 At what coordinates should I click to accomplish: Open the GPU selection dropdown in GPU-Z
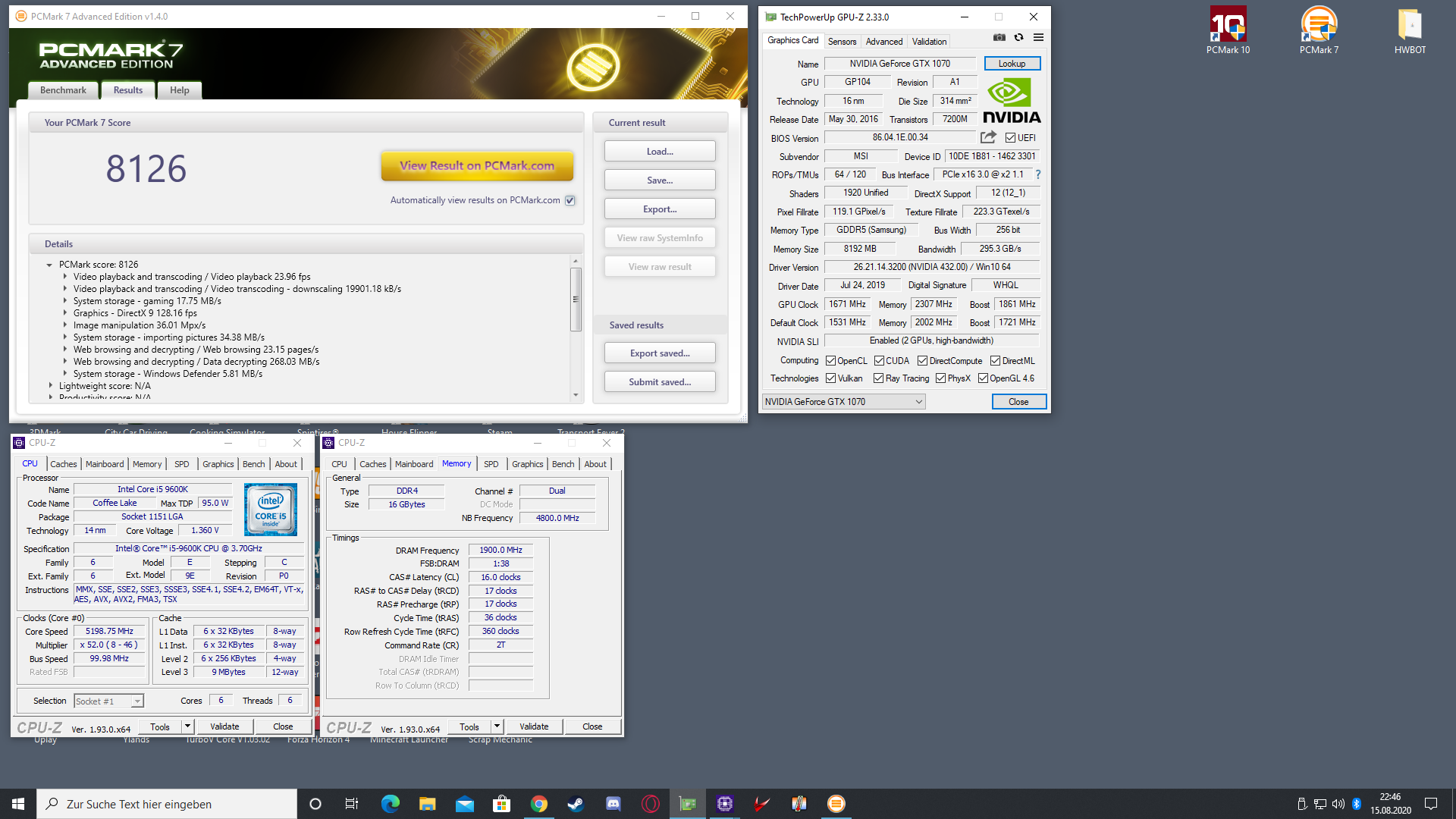click(x=844, y=402)
